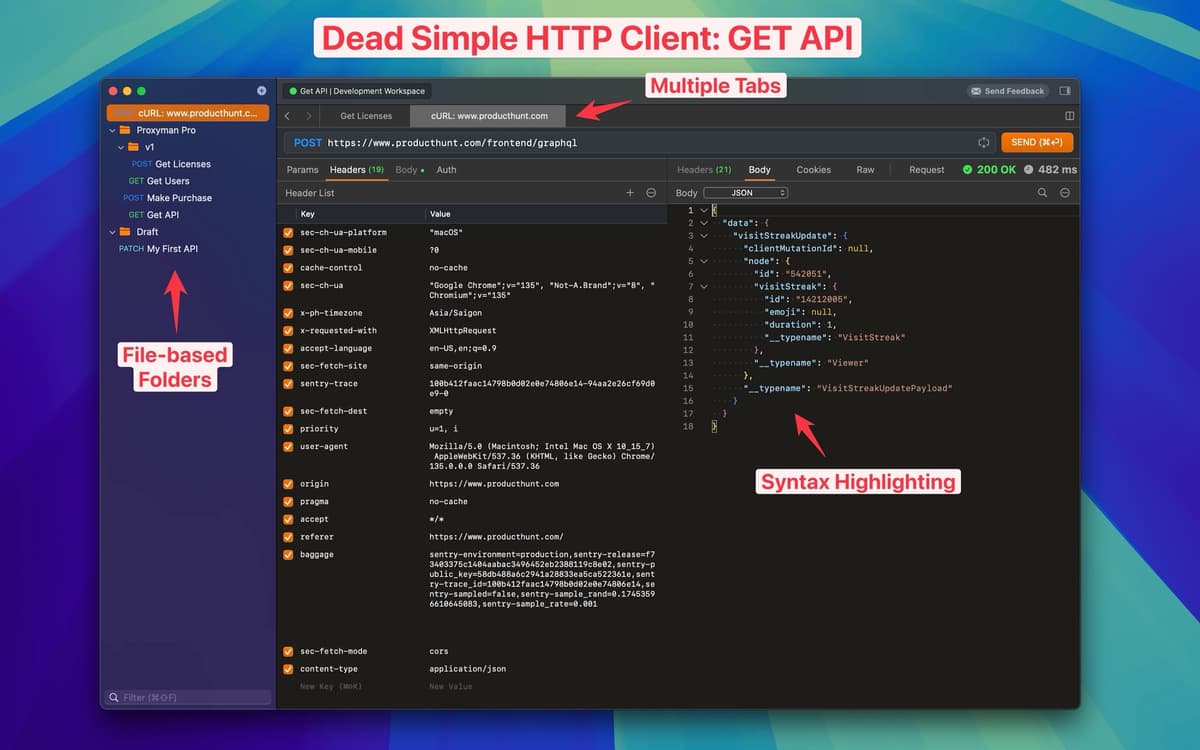The height and width of the screenshot is (750, 1200).
Task: Click the remove header minus icon
Action: (651, 193)
